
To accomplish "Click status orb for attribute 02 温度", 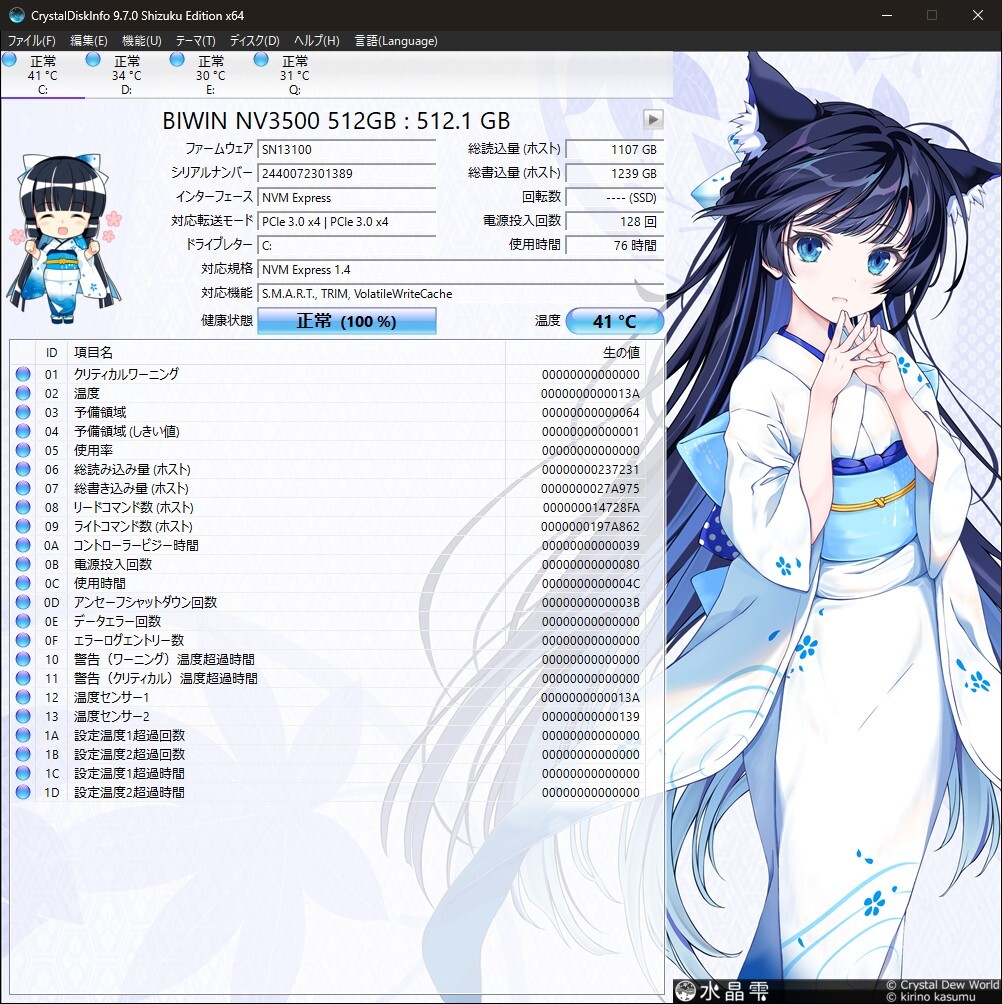I will click(23, 393).
